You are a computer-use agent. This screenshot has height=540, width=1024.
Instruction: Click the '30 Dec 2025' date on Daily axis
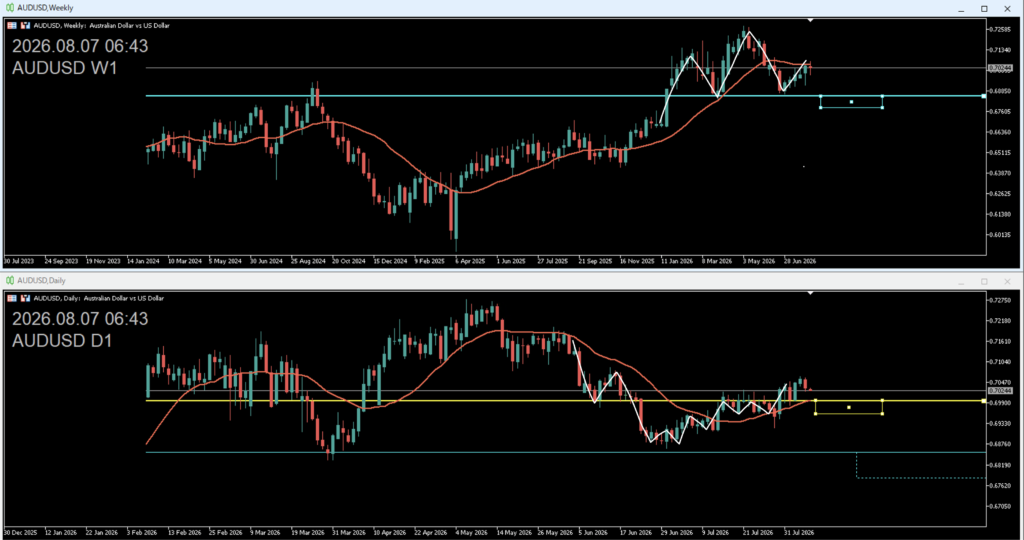coord(20,532)
